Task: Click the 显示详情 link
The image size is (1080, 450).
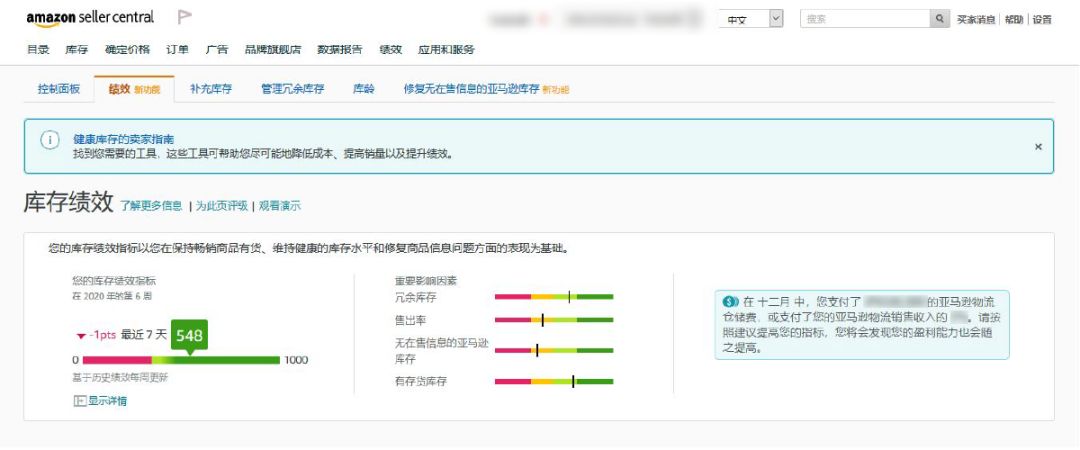Action: tap(107, 401)
